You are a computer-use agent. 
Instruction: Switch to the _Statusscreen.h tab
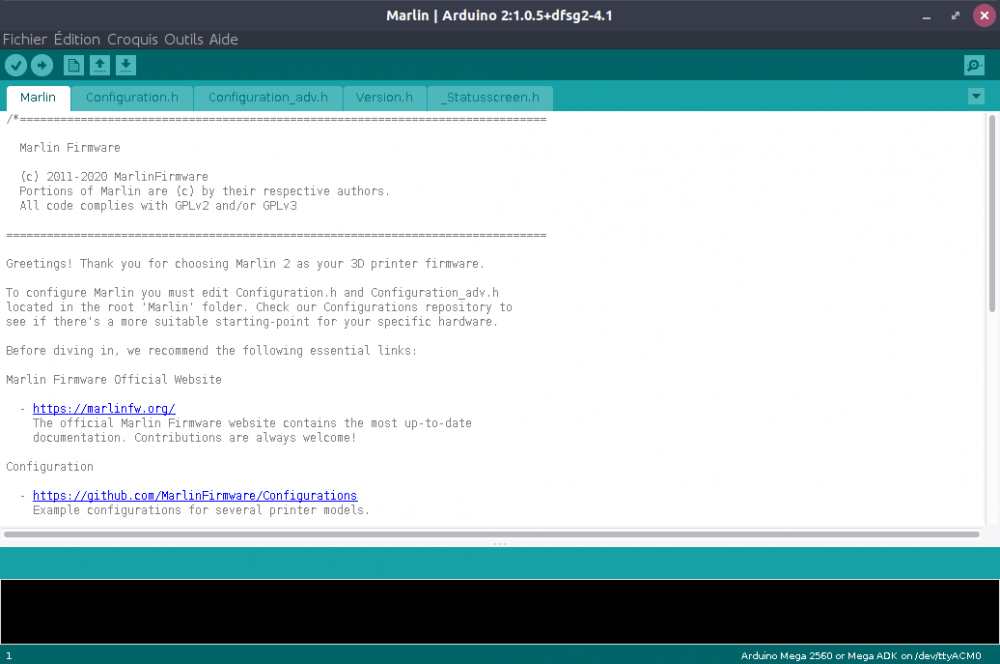490,98
